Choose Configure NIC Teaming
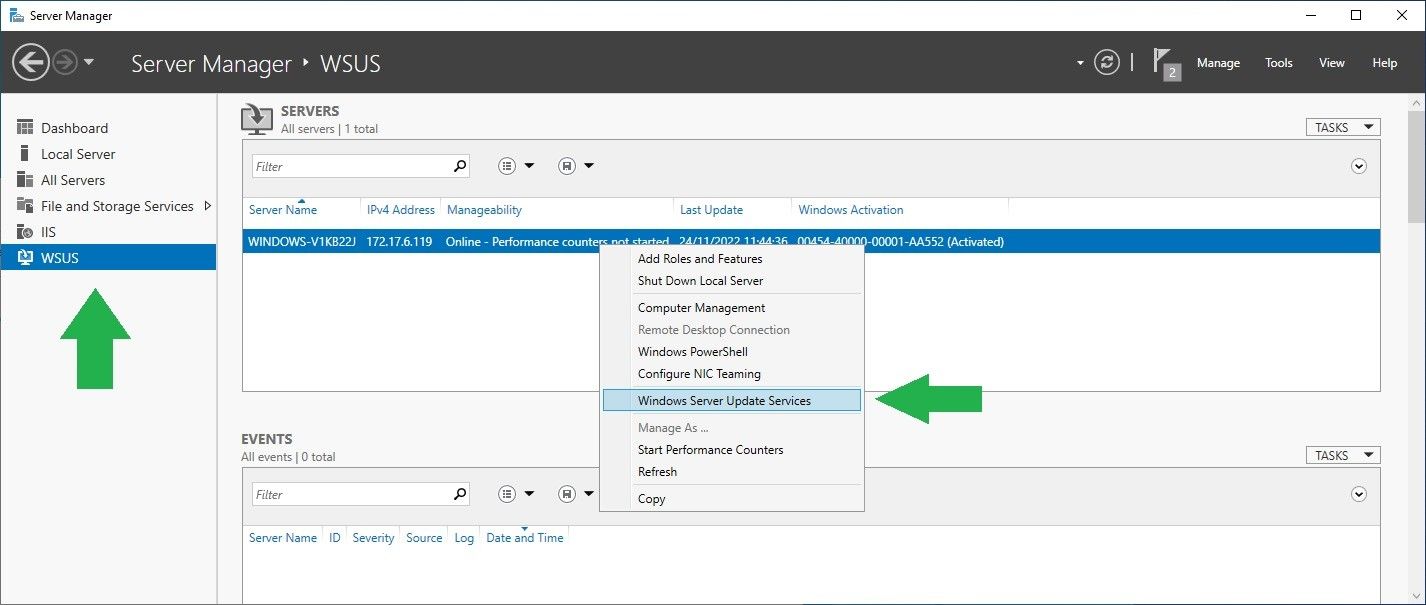 pos(732,374)
